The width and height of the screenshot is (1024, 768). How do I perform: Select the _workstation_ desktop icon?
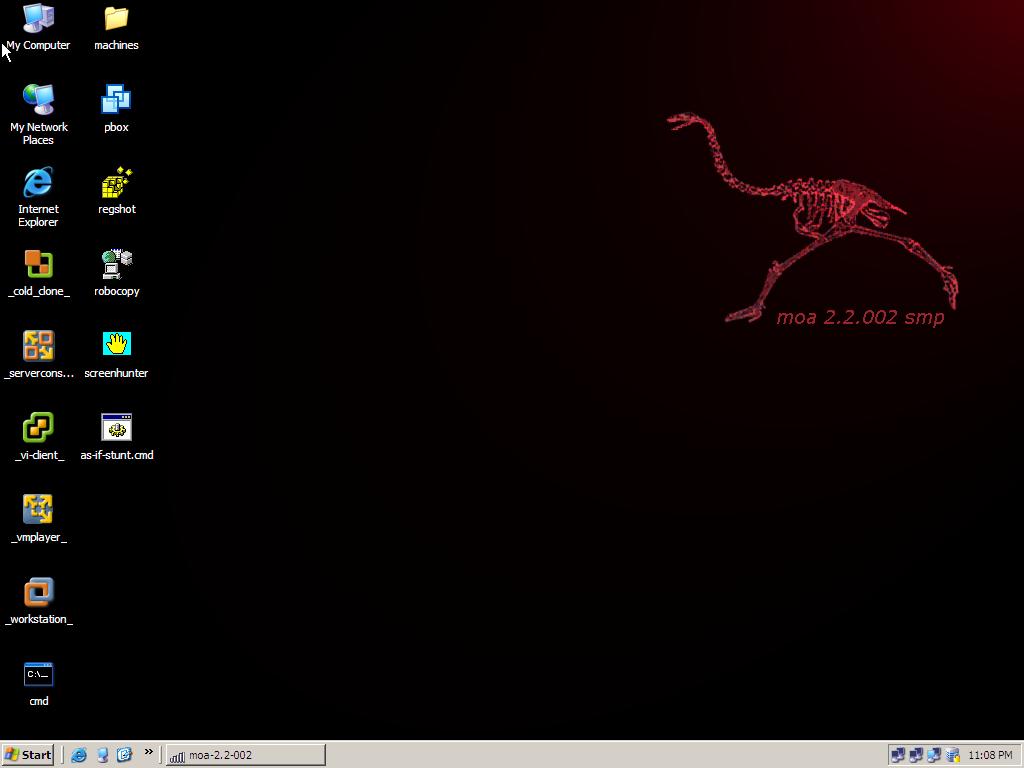coord(38,593)
